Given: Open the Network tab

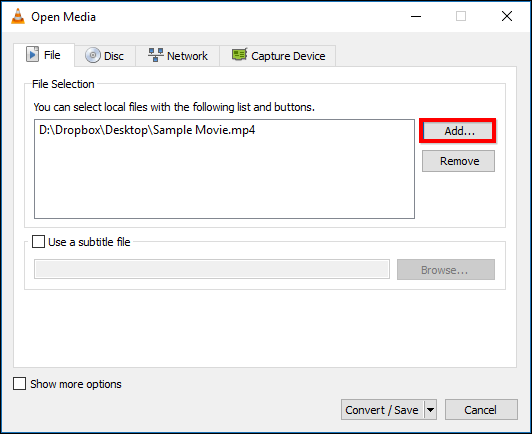Looking at the screenshot, I should click(178, 56).
